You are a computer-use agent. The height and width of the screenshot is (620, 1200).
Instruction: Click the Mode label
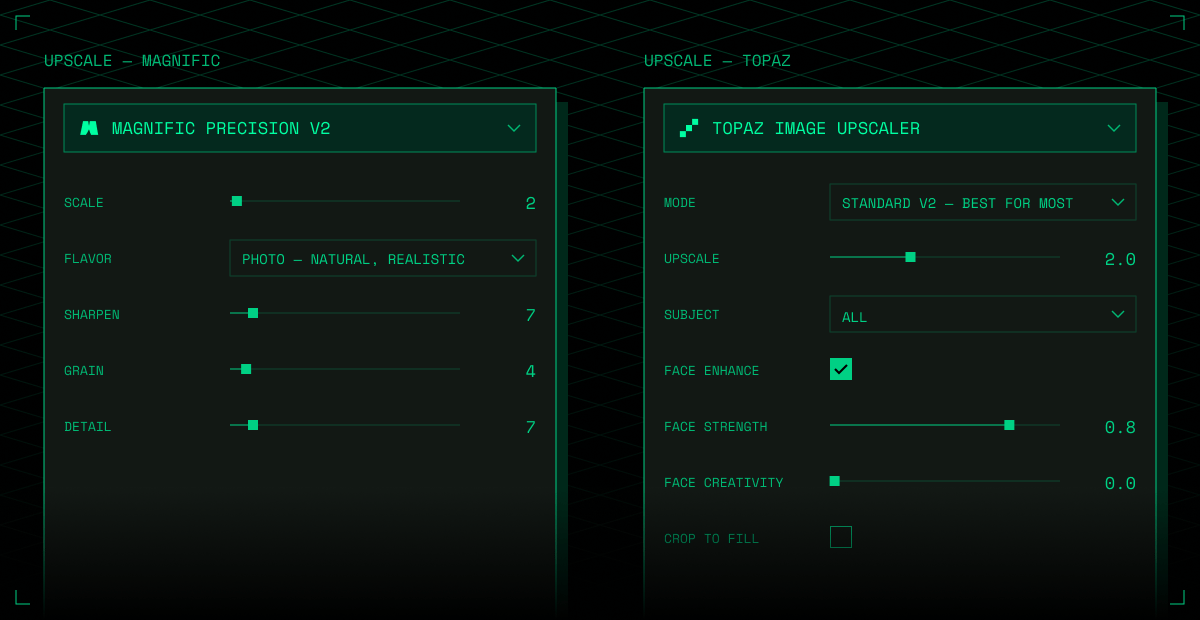680,203
